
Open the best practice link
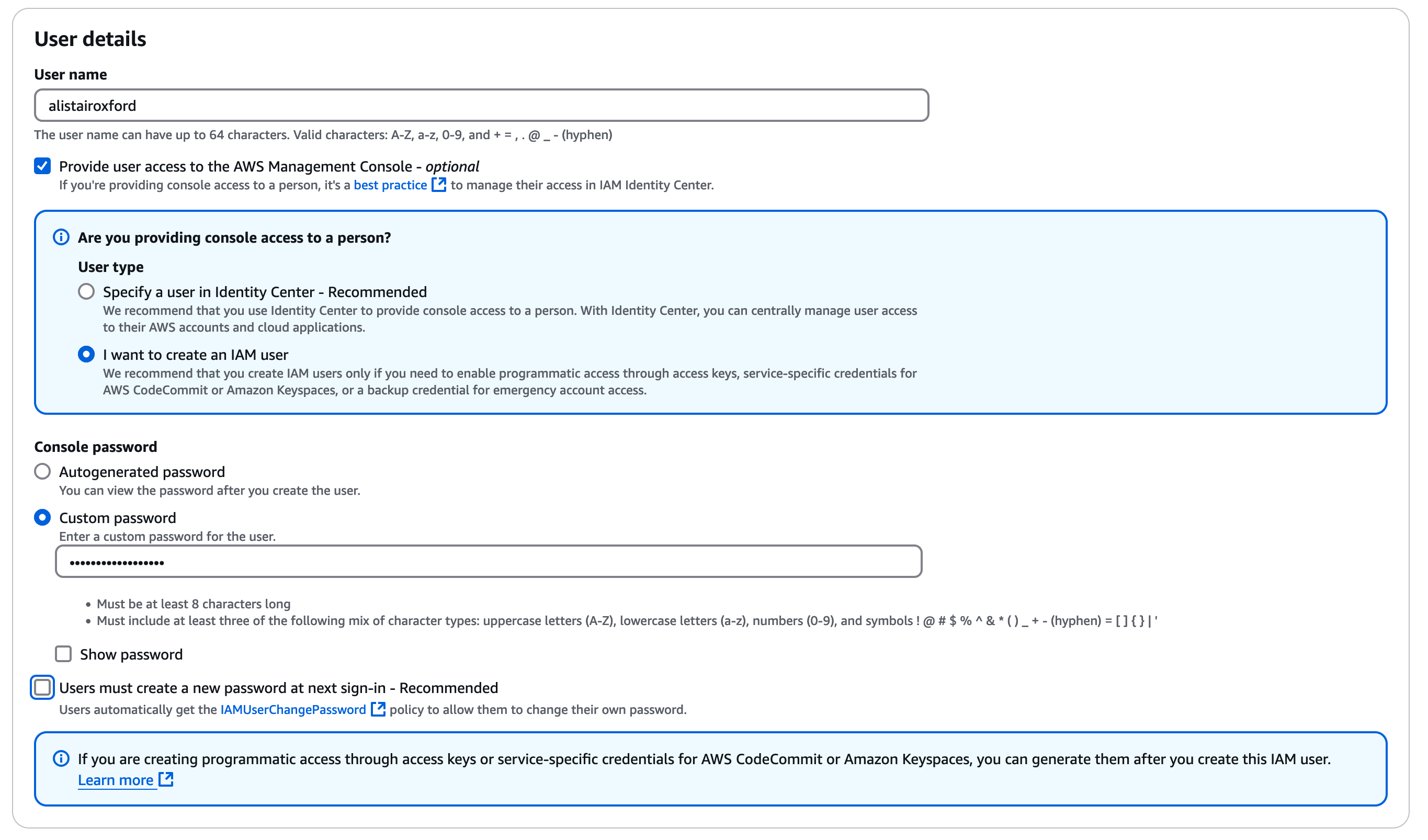pyautogui.click(x=390, y=185)
